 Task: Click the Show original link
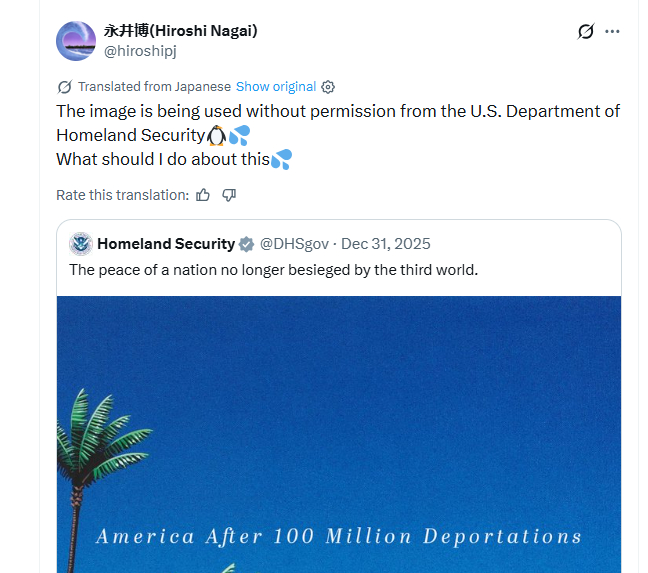click(275, 87)
